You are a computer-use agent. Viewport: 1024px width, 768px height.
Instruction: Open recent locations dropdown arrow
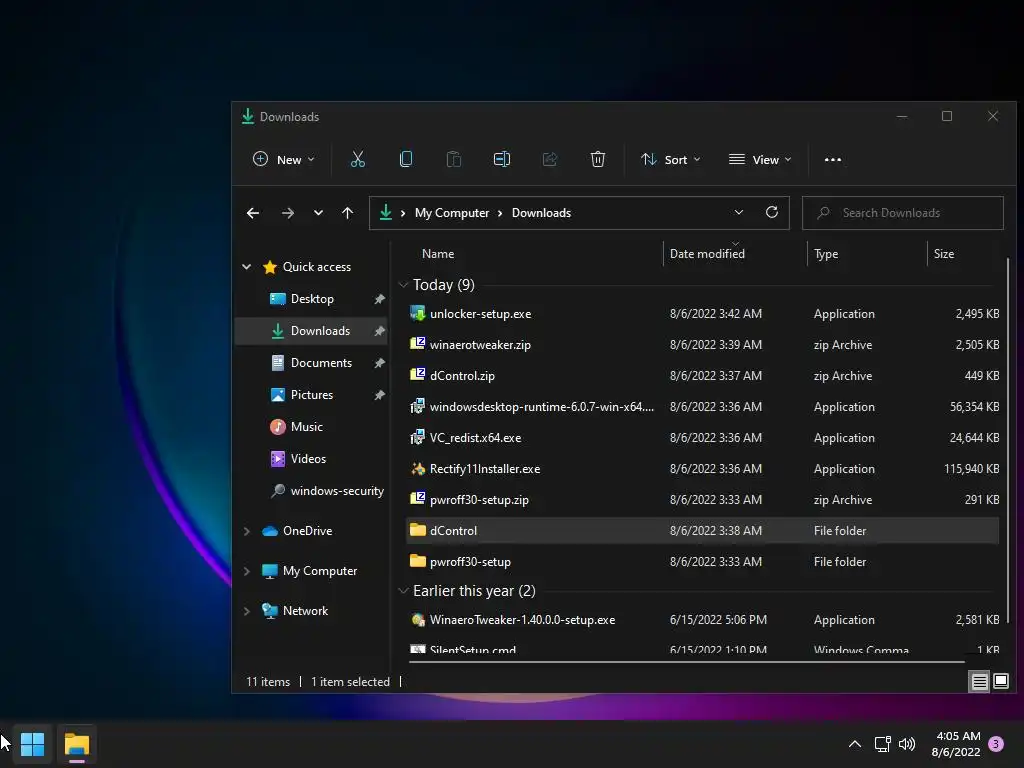point(318,213)
